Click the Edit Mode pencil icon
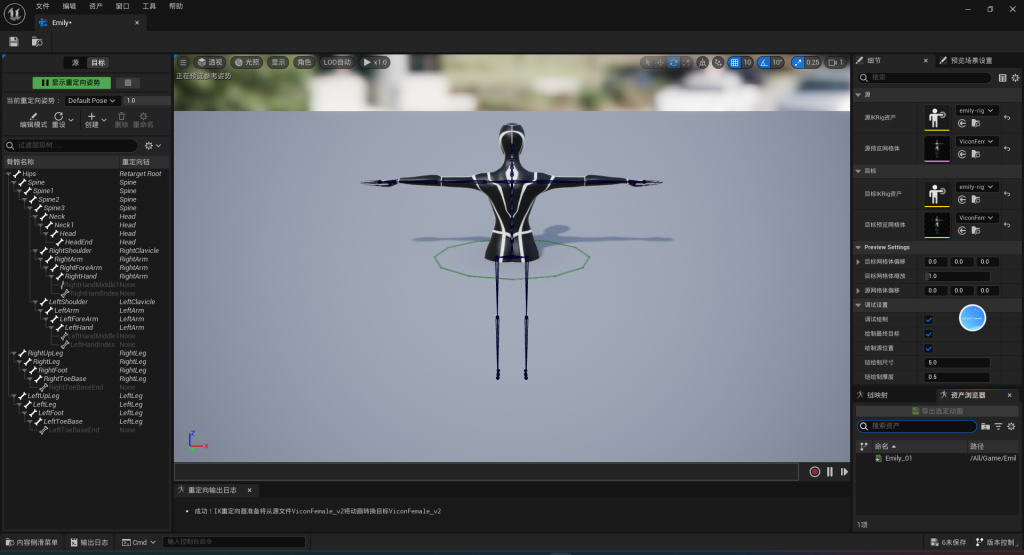This screenshot has height=555, width=1024. [x=33, y=117]
